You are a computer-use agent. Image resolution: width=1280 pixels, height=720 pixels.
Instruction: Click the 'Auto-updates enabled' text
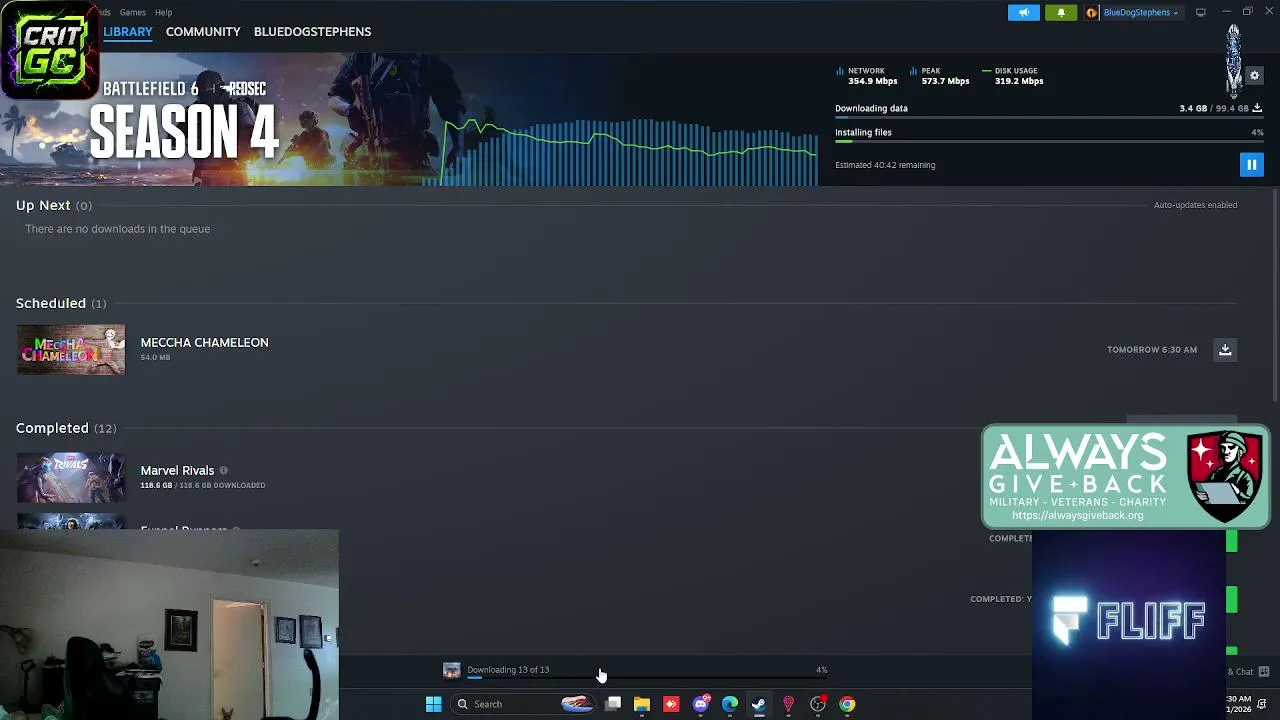[x=1195, y=205]
